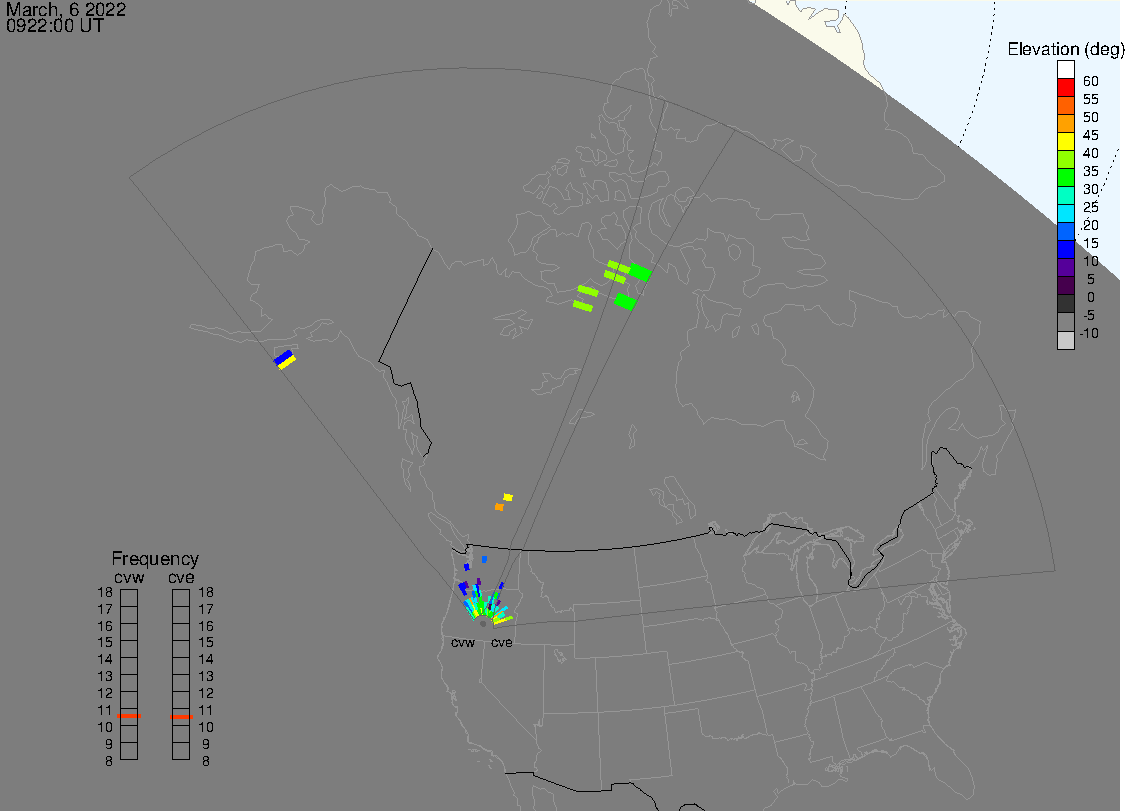Screen dimensions: 1125x811
Task: Click the gray radar site dot in Oregon
Action: click(x=483, y=624)
